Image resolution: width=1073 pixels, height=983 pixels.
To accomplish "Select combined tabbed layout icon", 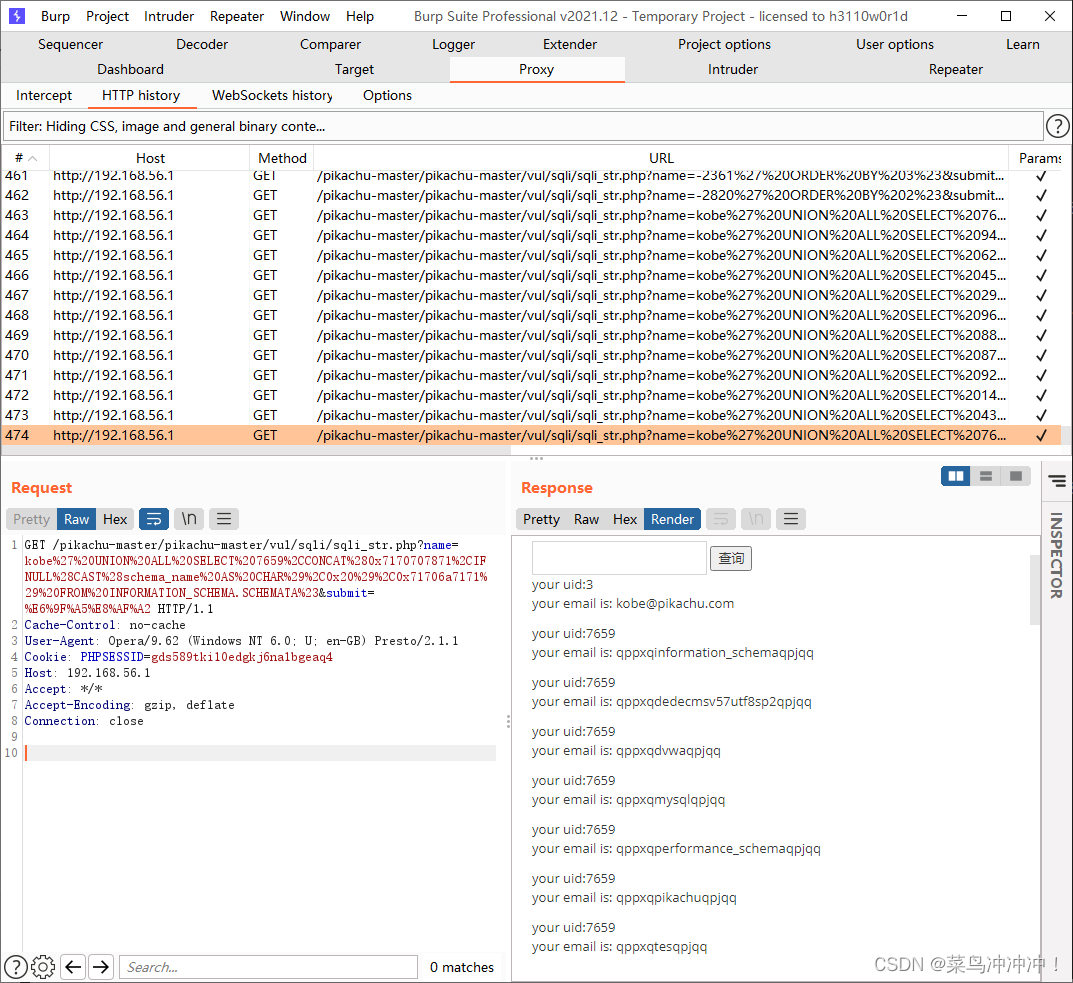I will (x=1016, y=476).
